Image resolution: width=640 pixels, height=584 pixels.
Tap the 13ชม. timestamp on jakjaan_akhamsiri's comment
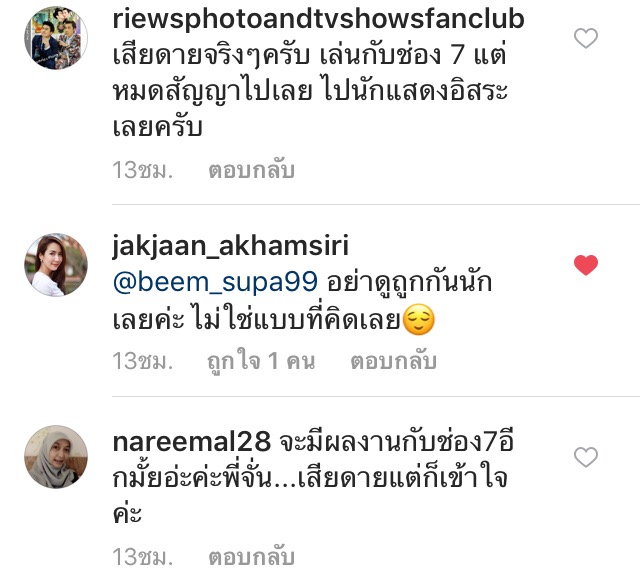coord(142,361)
